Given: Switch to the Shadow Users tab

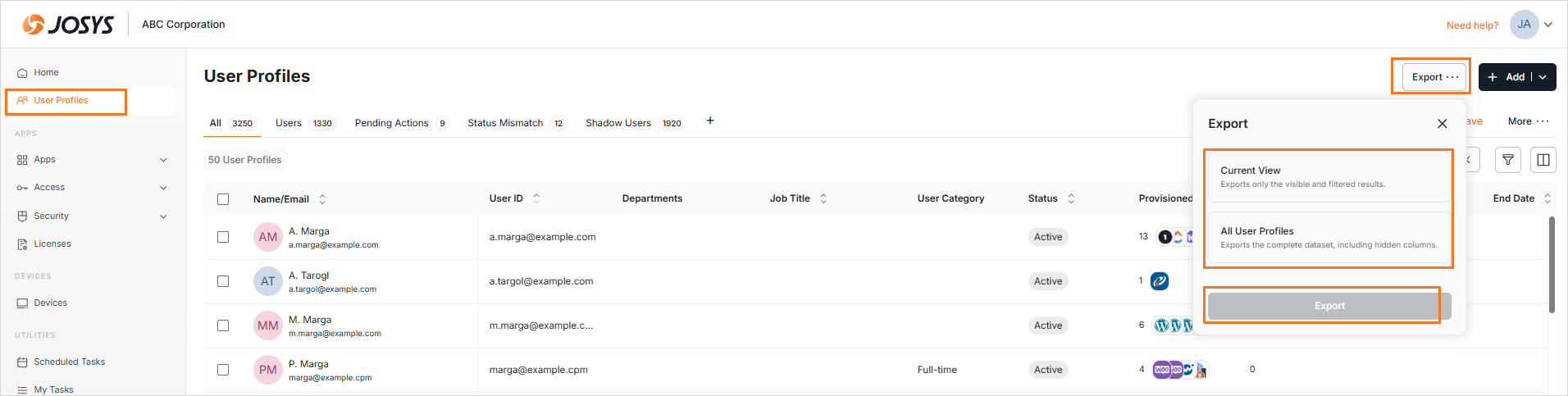Looking at the screenshot, I should tap(618, 123).
